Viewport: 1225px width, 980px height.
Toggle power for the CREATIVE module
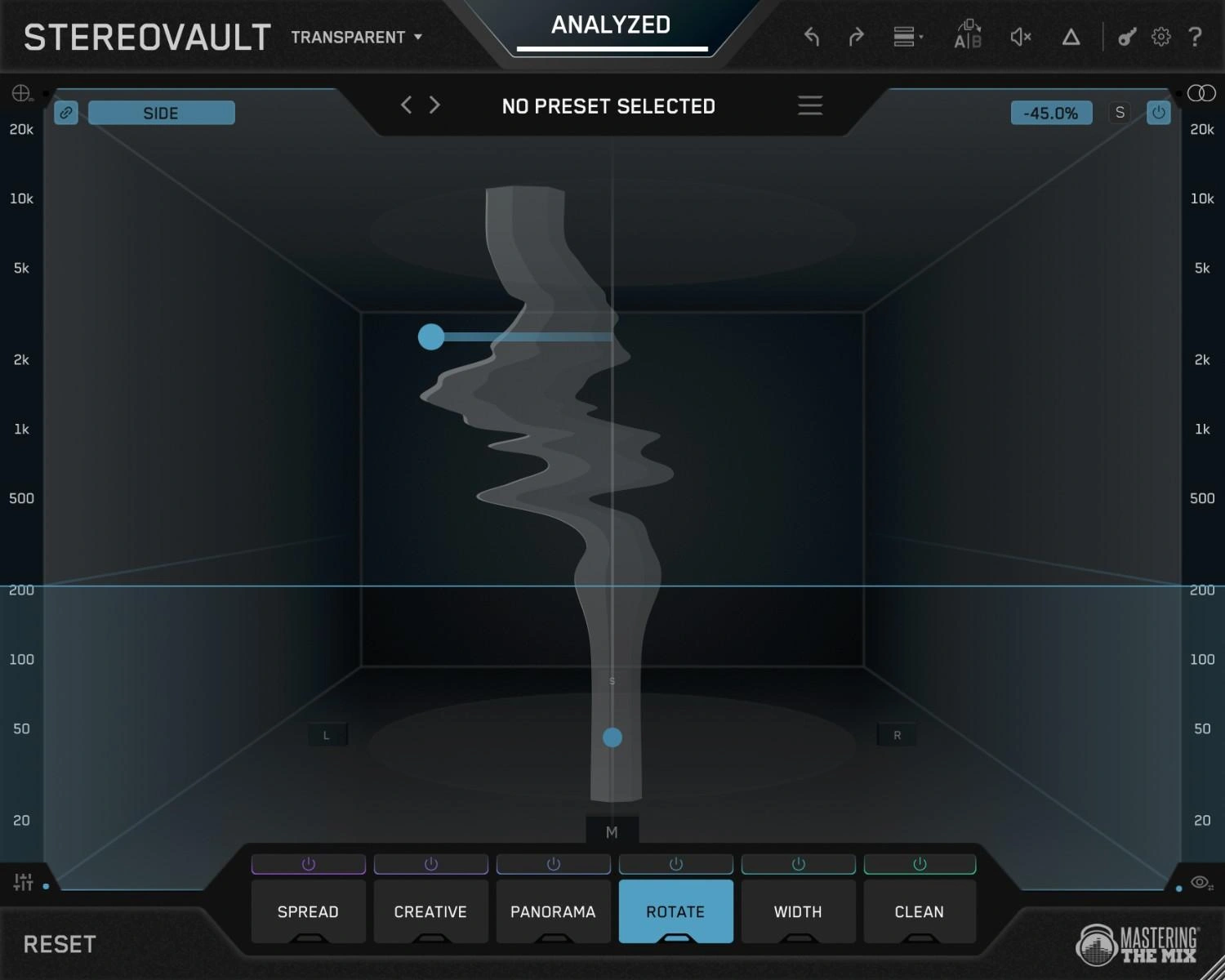tap(431, 864)
